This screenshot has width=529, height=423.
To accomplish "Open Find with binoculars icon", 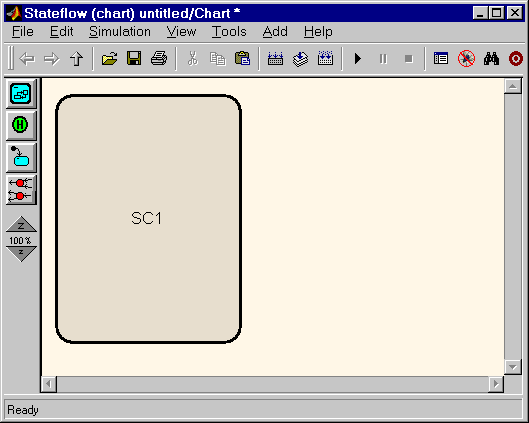I will click(x=491, y=59).
